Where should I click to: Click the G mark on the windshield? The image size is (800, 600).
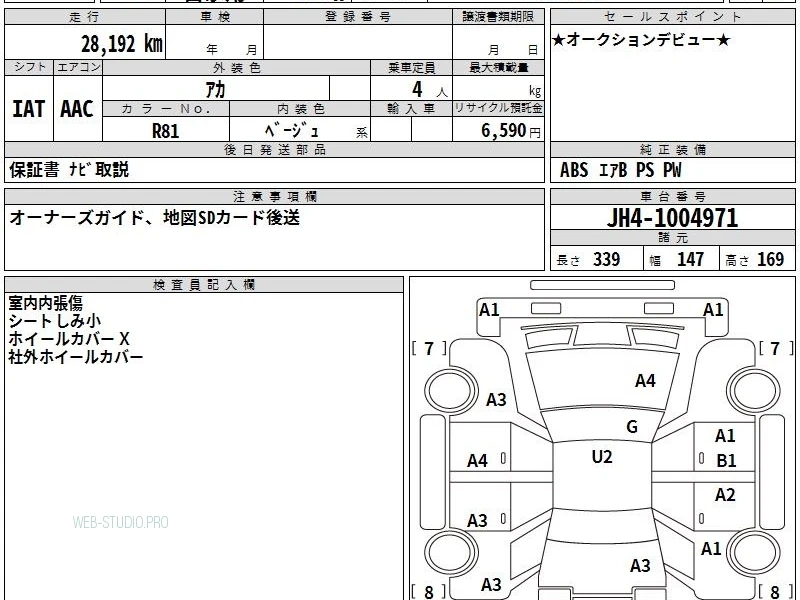click(632, 427)
